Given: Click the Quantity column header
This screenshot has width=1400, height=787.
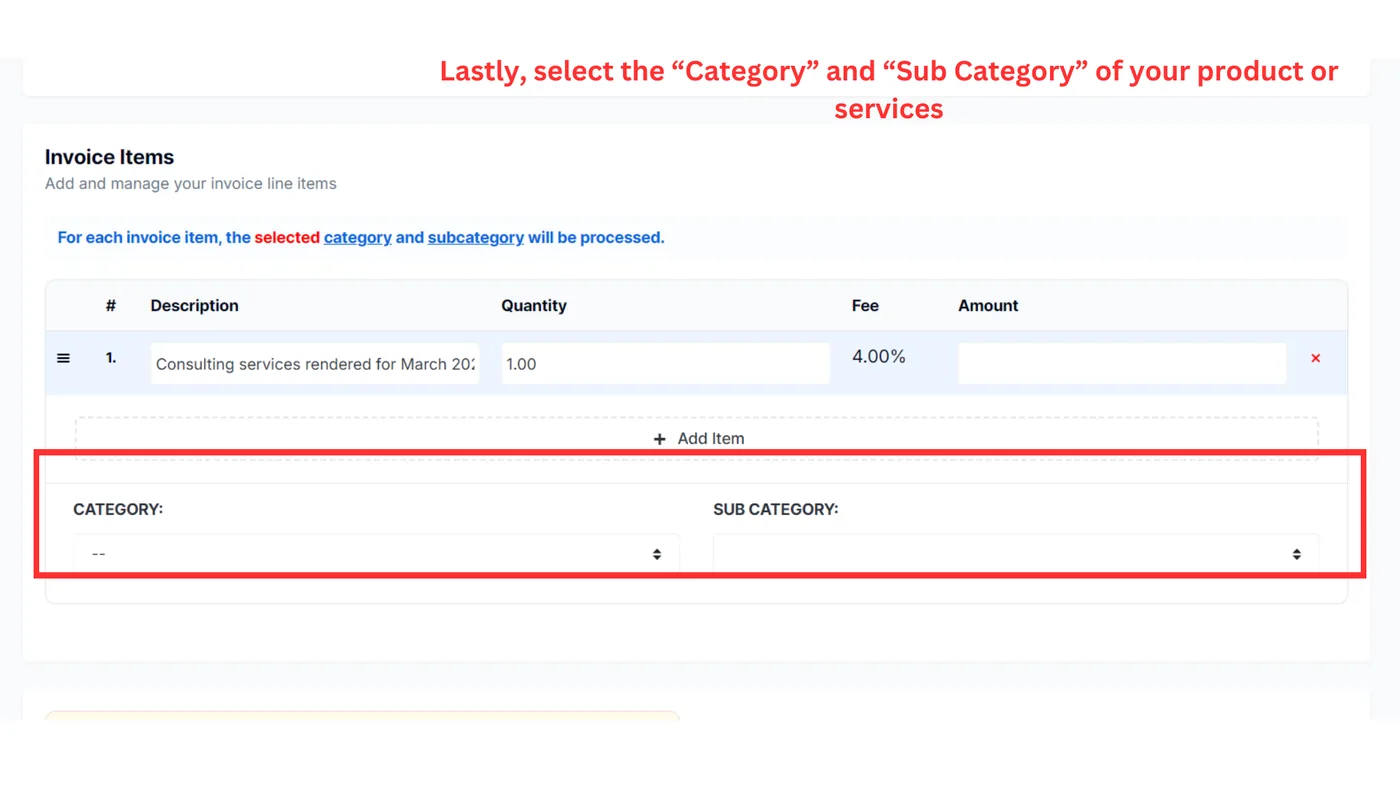Looking at the screenshot, I should [x=534, y=306].
